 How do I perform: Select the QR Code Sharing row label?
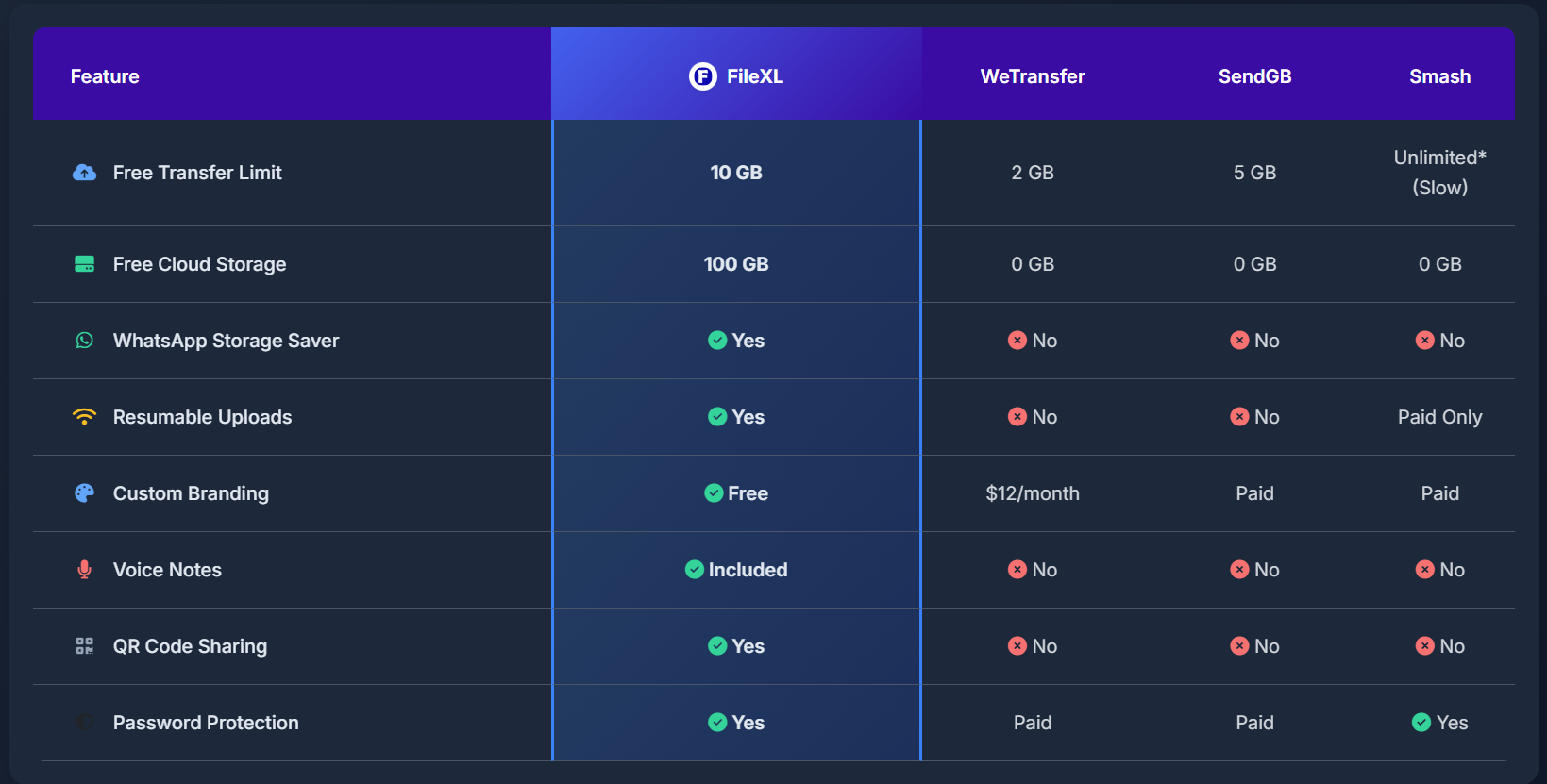[x=190, y=646]
